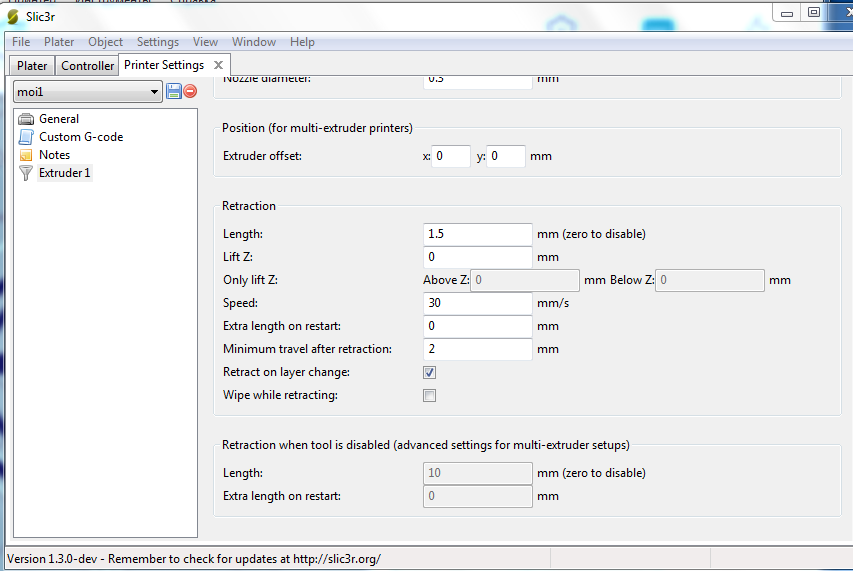Click the Notes yellow icon
Image resolution: width=853 pixels, height=571 pixels.
(26, 155)
